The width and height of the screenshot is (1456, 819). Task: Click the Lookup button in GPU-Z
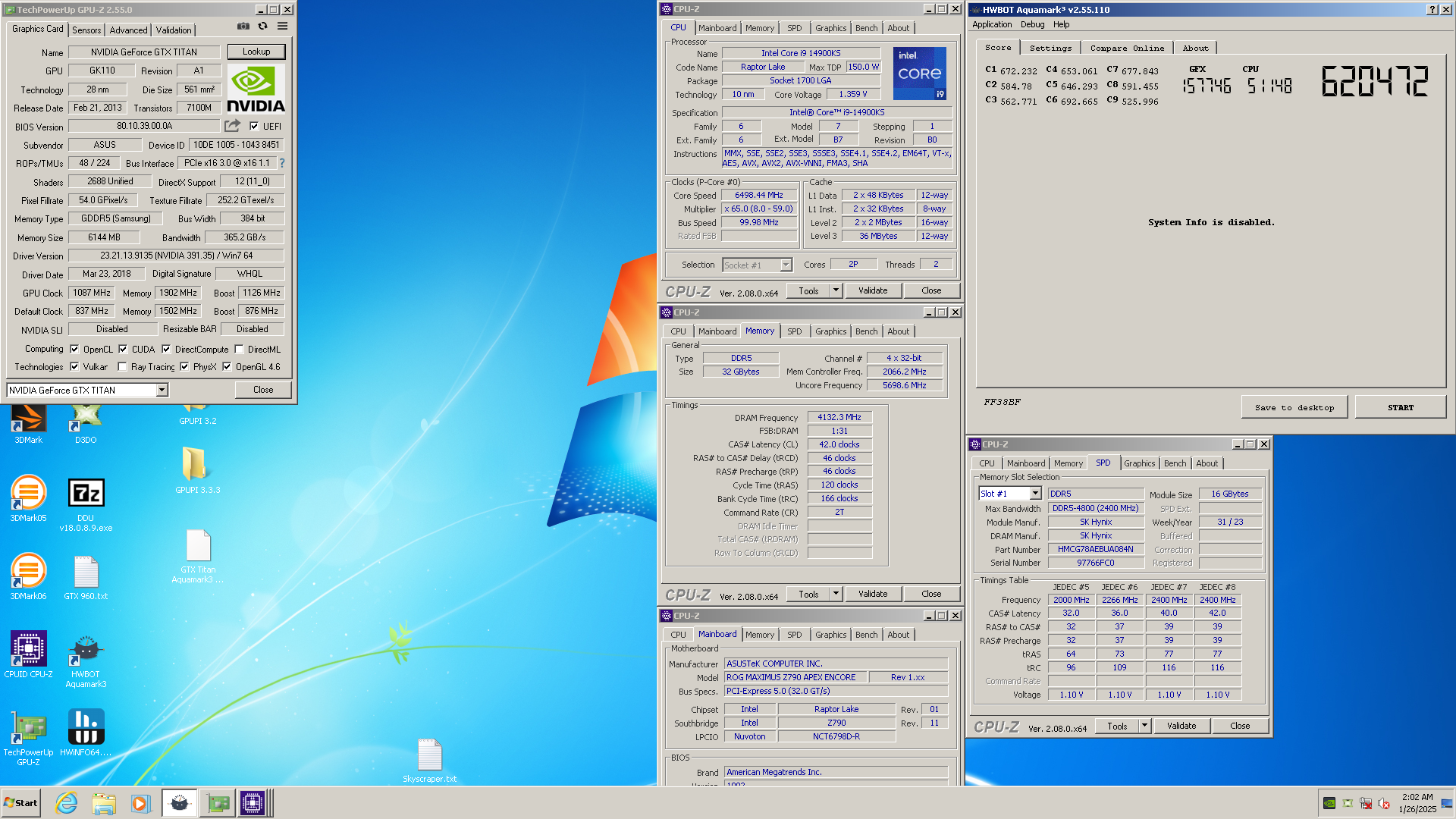click(256, 52)
